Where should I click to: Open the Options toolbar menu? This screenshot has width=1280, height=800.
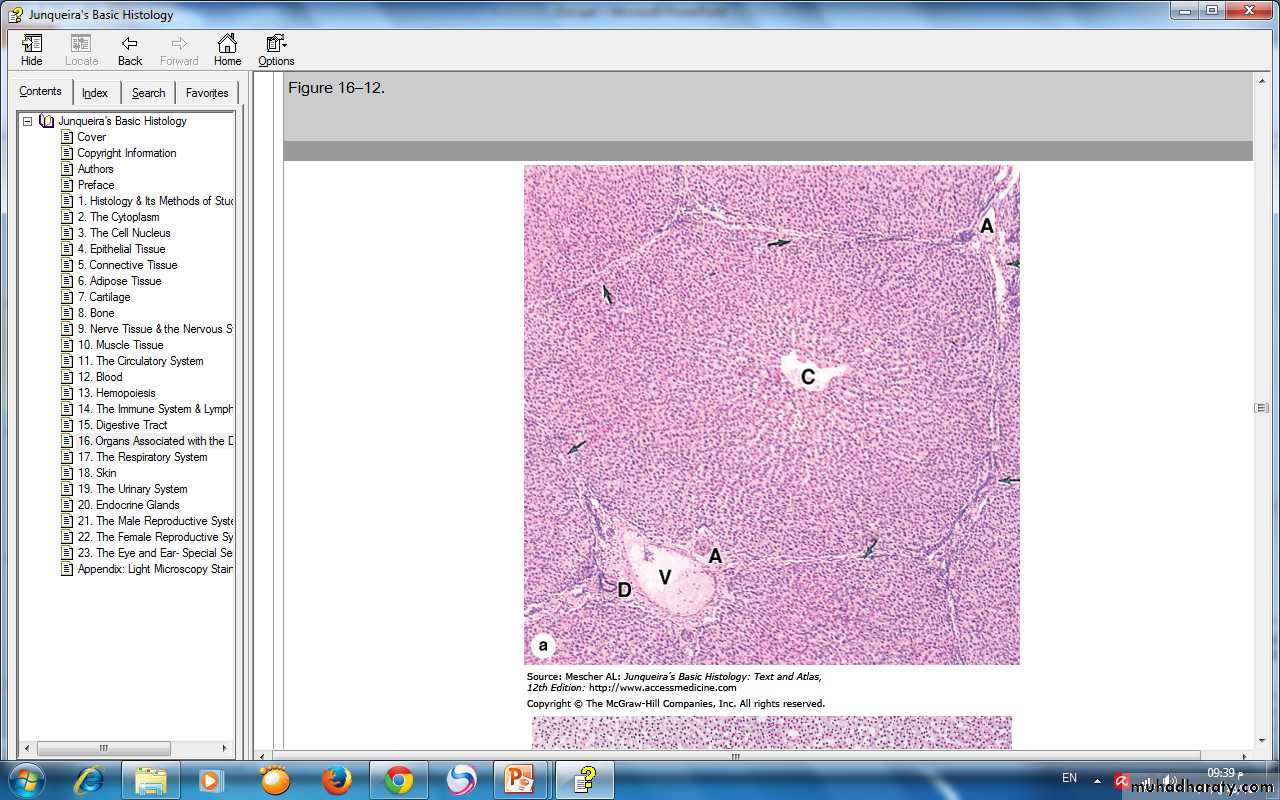(276, 50)
